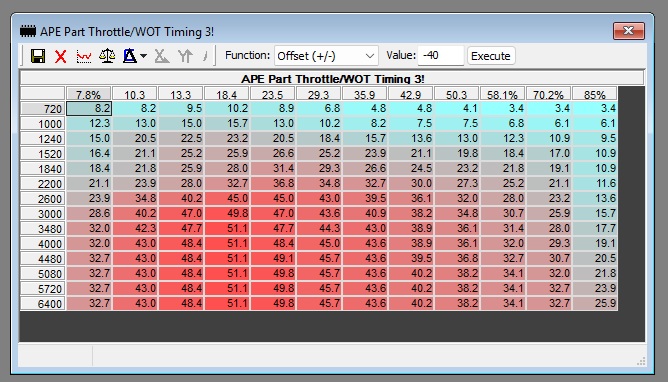Select the 50.3 column header
The width and height of the screenshot is (668, 382).
tap(457, 94)
